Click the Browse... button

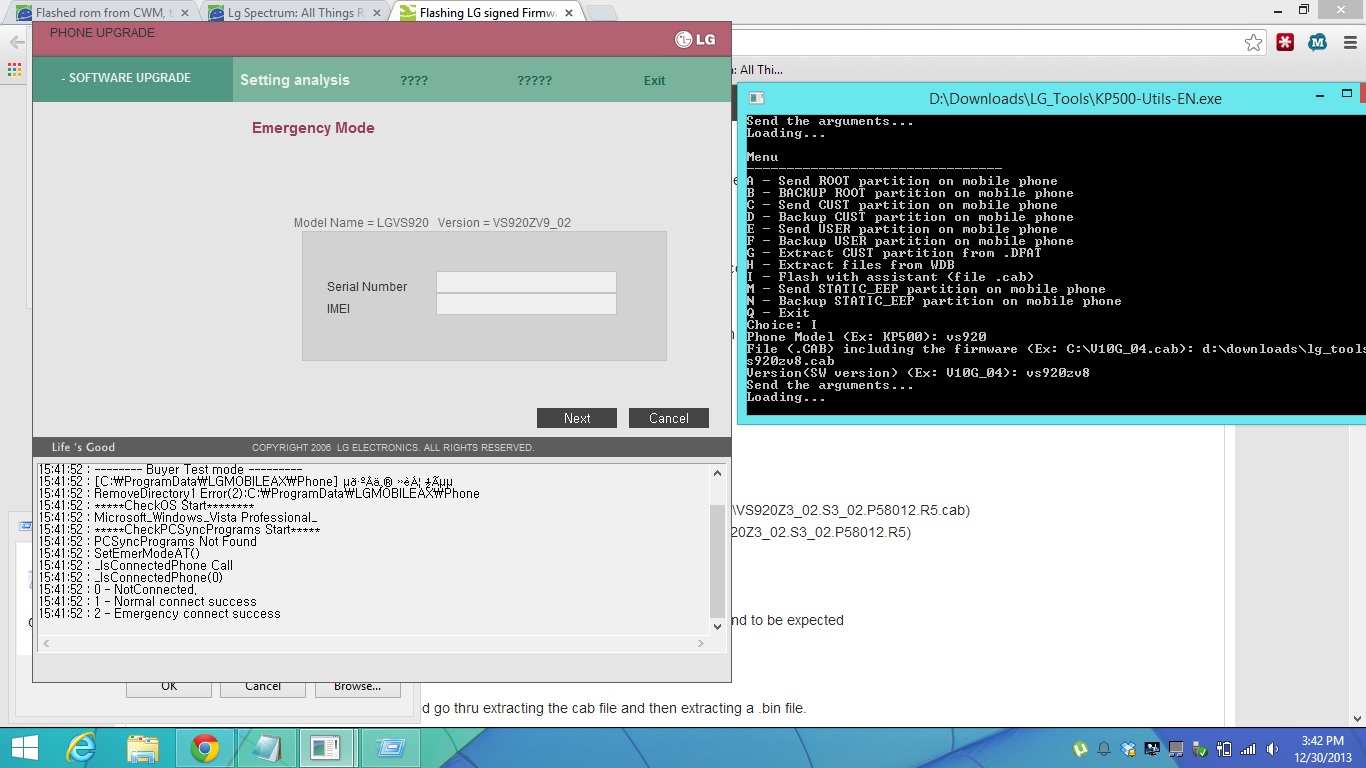pyautogui.click(x=357, y=686)
